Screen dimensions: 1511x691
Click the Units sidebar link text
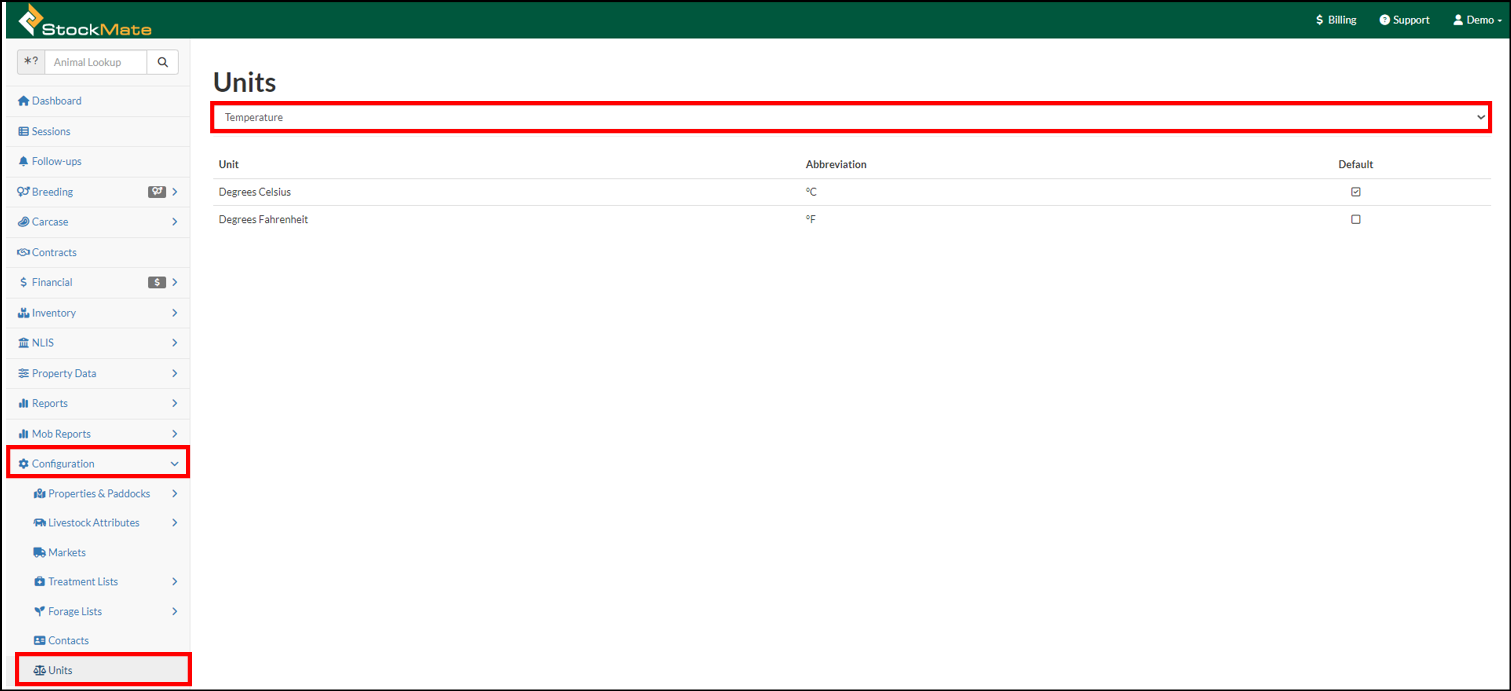click(x=60, y=670)
